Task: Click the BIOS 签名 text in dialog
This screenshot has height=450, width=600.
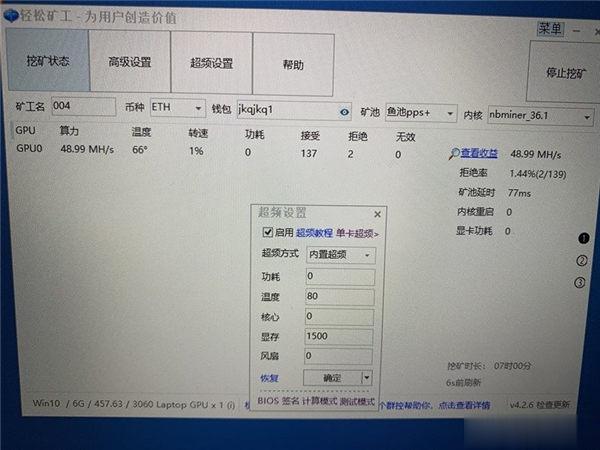Action: pos(278,401)
